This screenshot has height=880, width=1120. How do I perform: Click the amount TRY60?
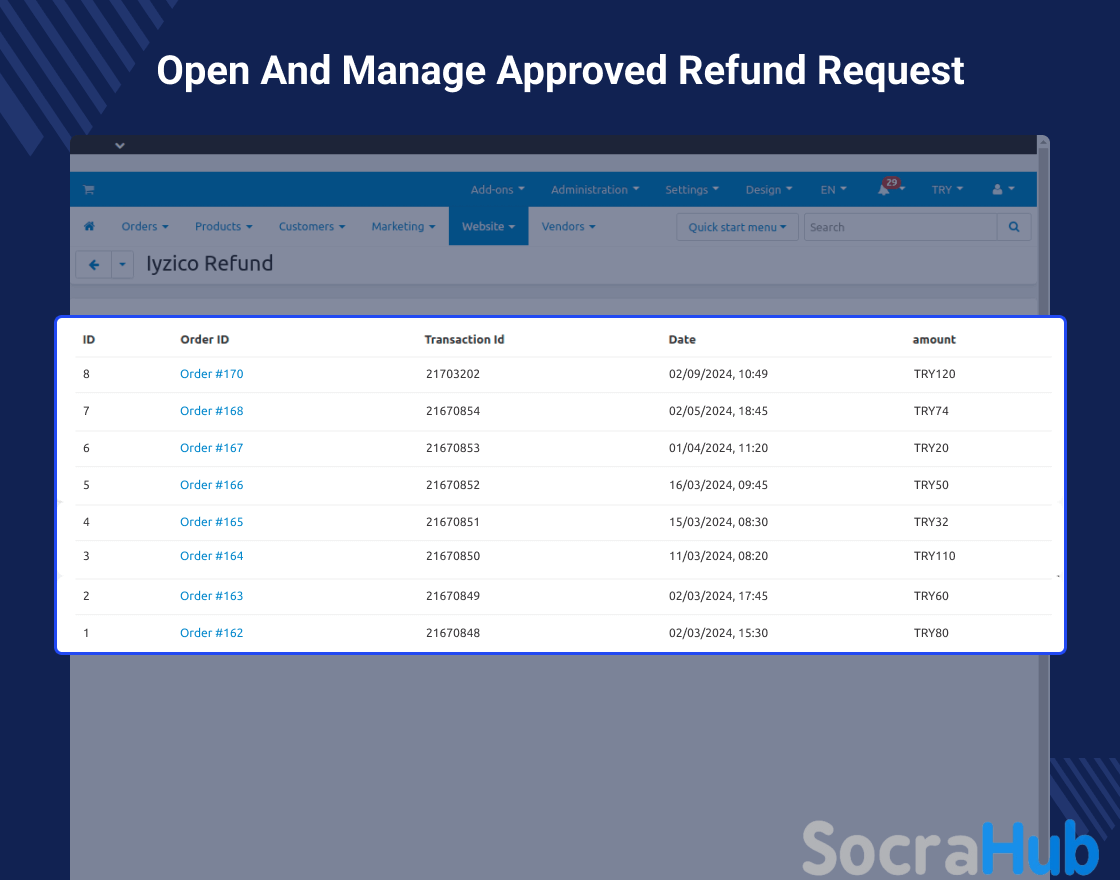931,596
